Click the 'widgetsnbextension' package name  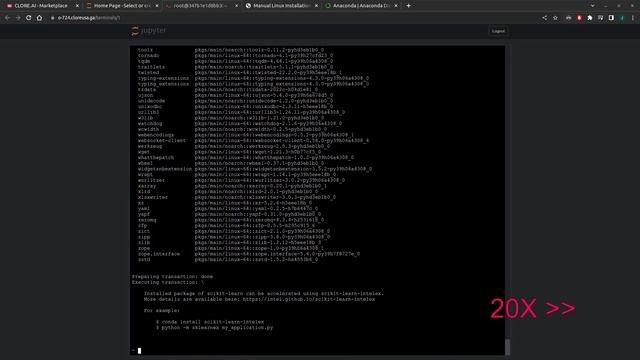pyautogui.click(x=164, y=169)
